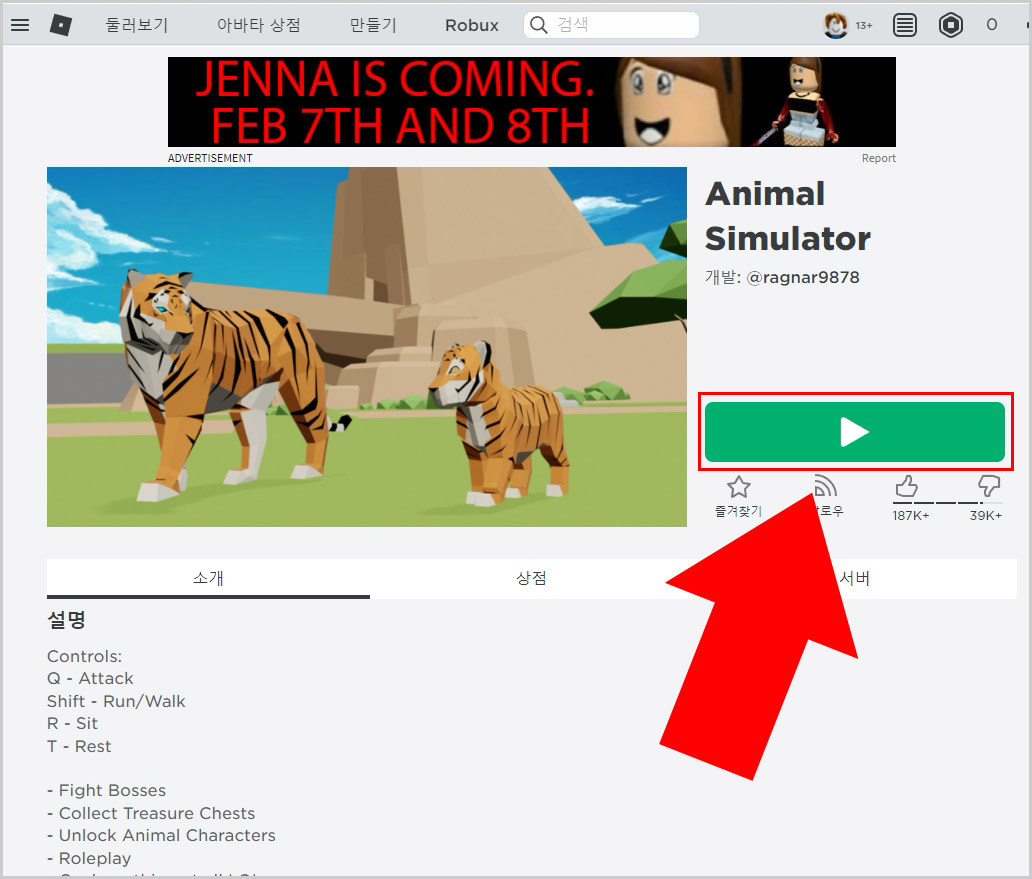The image size is (1032, 879).
Task: Open the hamburger navigation menu
Action: tap(20, 25)
